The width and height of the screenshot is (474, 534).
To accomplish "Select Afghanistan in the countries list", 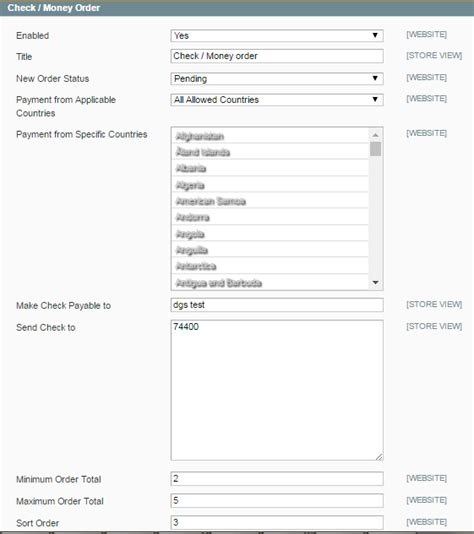I will 270,136.
